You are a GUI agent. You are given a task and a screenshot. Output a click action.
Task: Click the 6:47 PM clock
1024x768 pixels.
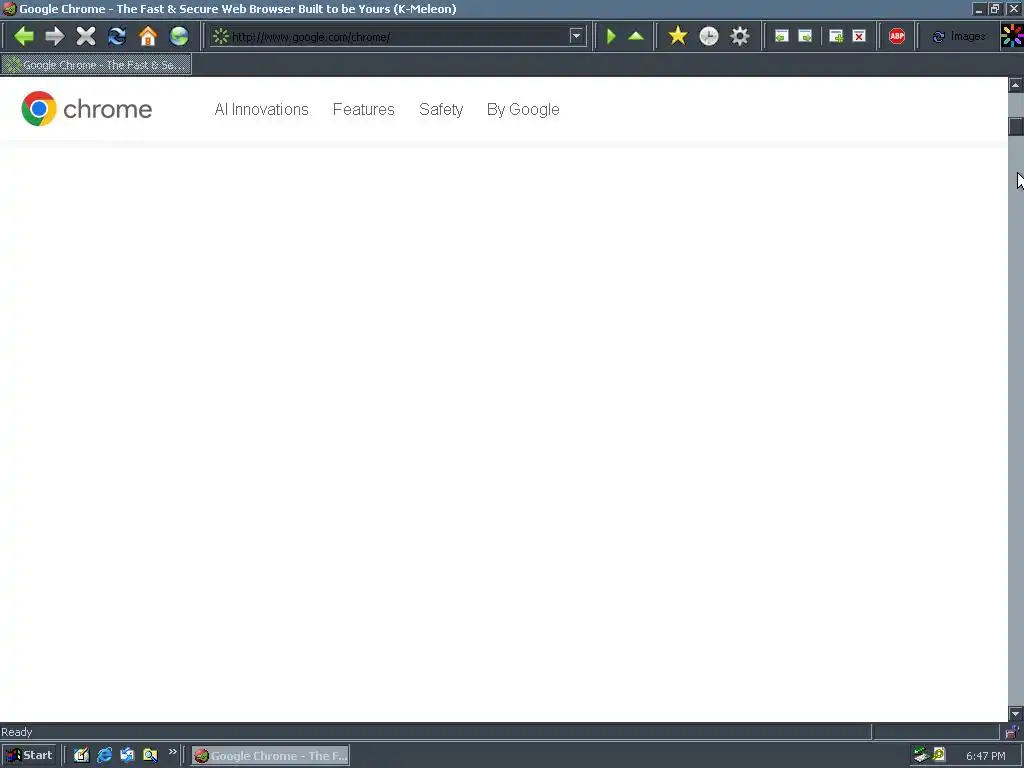point(985,756)
